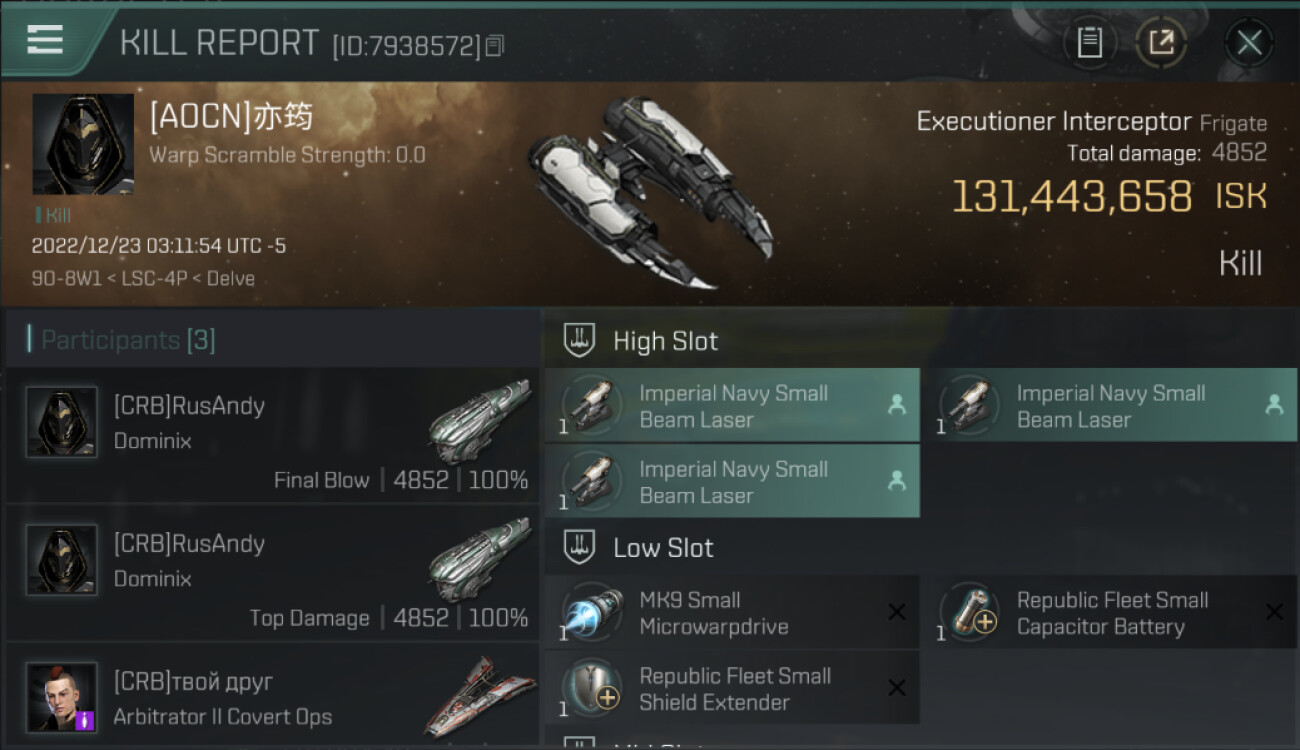View the Arbitrator II Covert Ops participant

click(272, 698)
